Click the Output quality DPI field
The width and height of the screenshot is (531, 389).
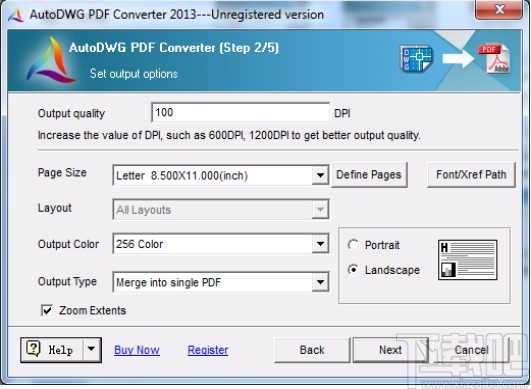click(240, 112)
